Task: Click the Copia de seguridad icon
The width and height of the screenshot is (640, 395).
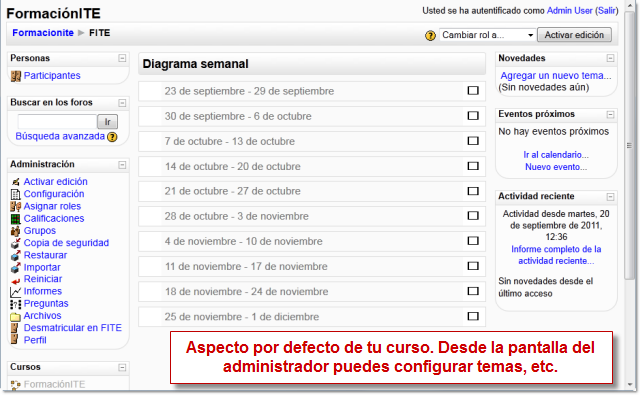Action: (16, 243)
